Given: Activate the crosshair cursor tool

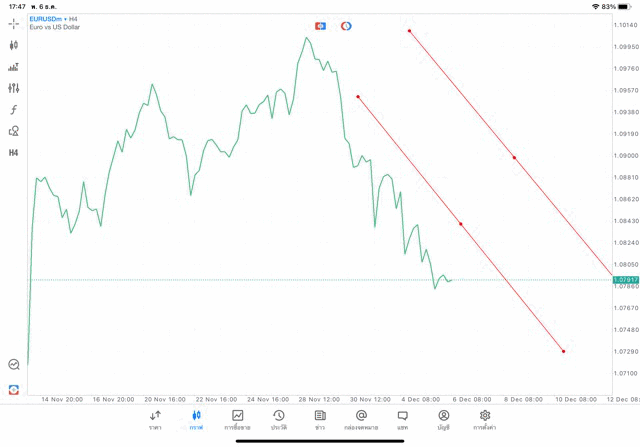Looking at the screenshot, I should (x=14, y=23).
